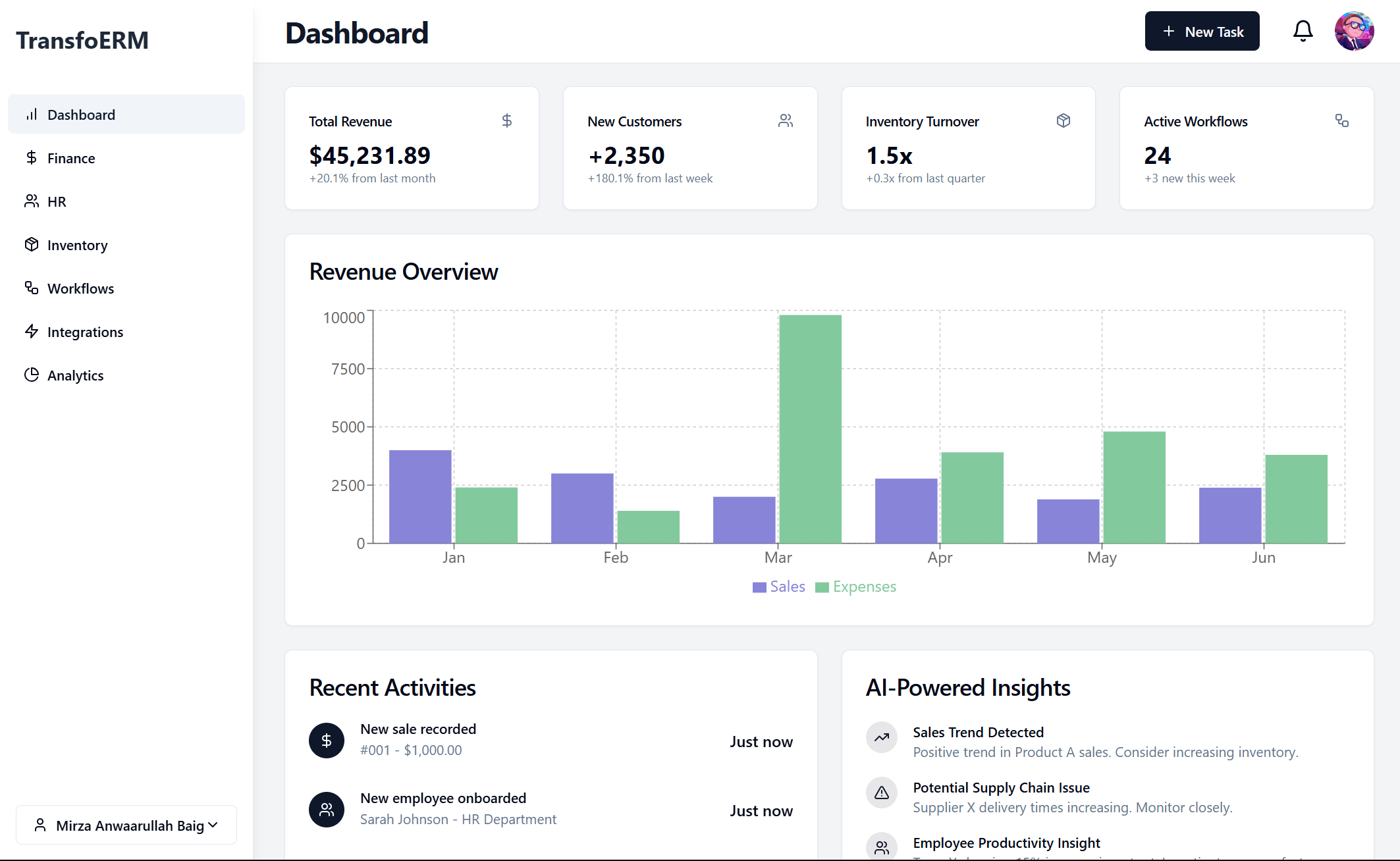Expand the Mirza Anwaarullah Baig user menu

tap(126, 825)
